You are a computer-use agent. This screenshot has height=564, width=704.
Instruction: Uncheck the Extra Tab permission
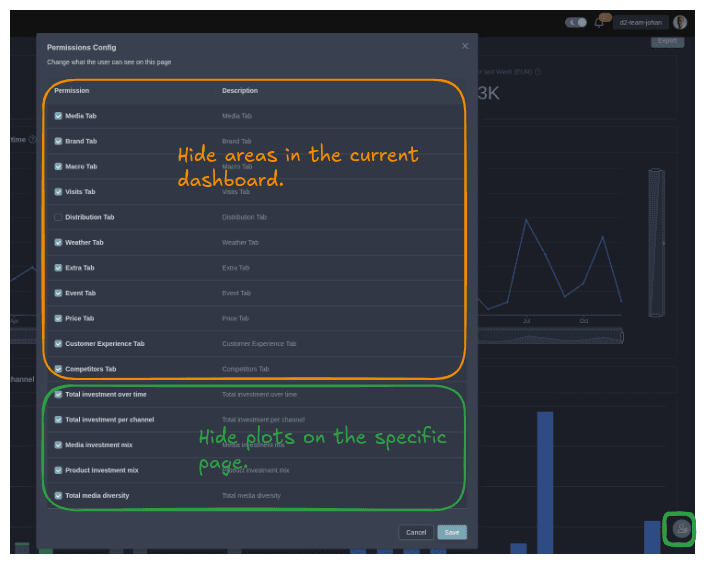(58, 268)
